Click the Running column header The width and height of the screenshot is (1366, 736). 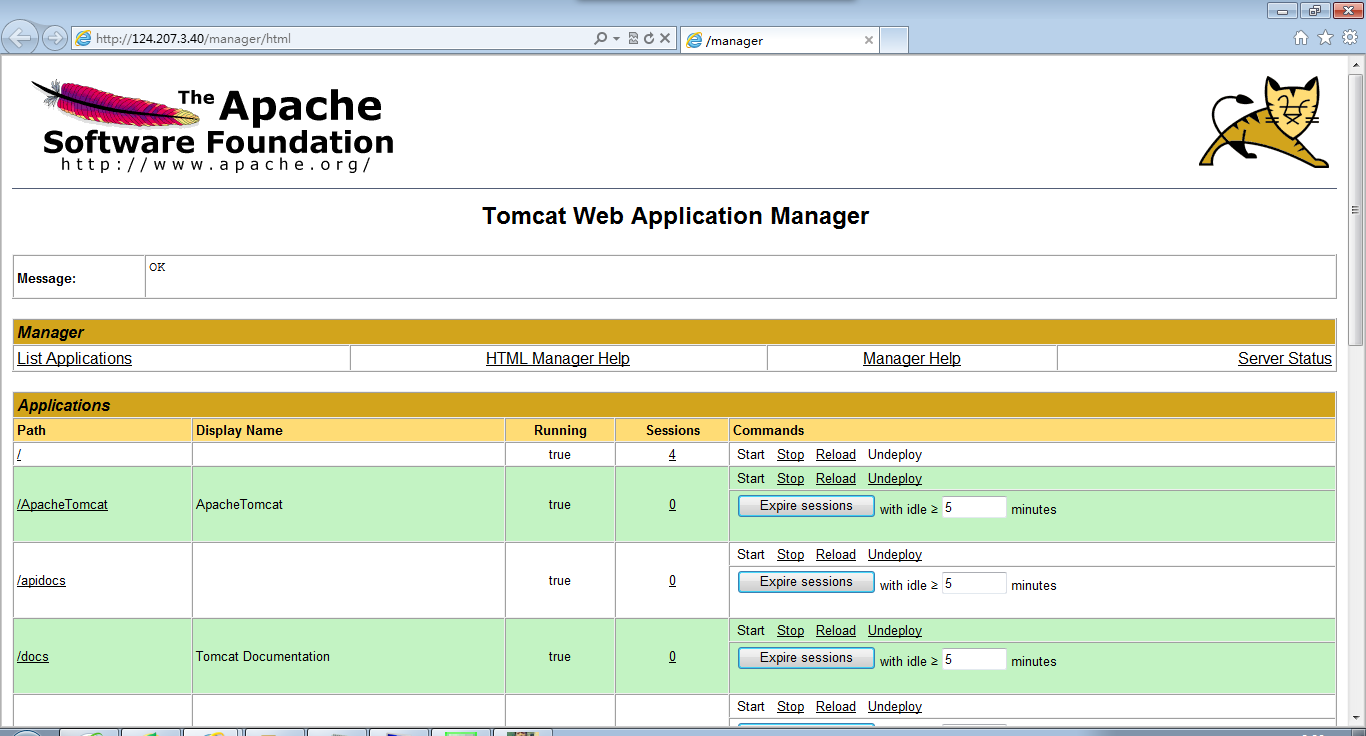coord(560,431)
